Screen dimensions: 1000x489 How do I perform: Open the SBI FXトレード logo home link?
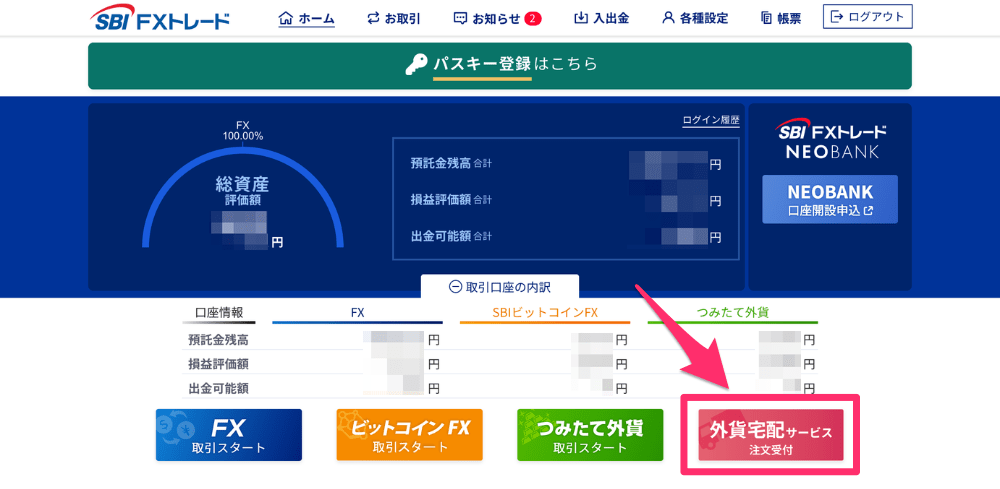pyautogui.click(x=159, y=19)
